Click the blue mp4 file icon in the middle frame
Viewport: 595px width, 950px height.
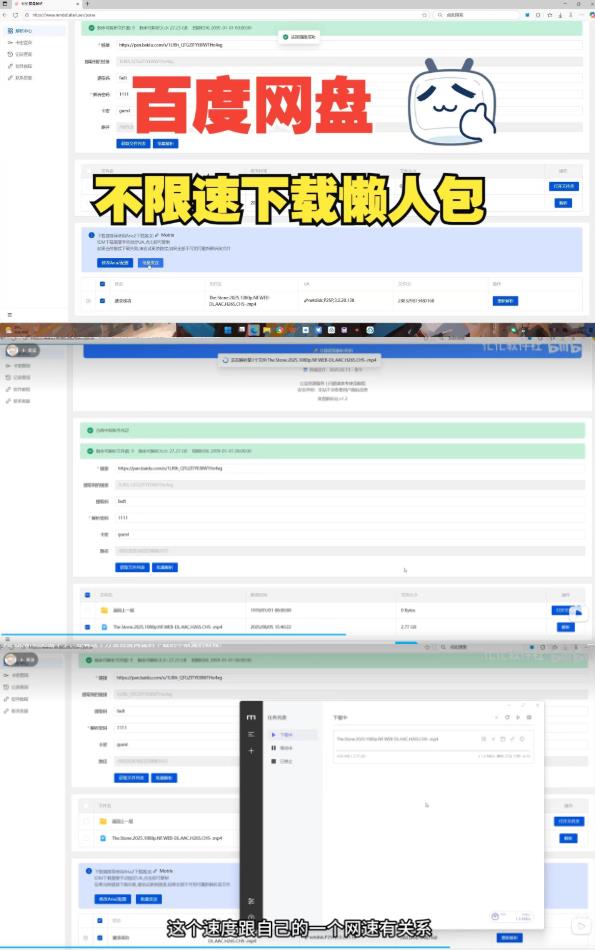(x=104, y=627)
